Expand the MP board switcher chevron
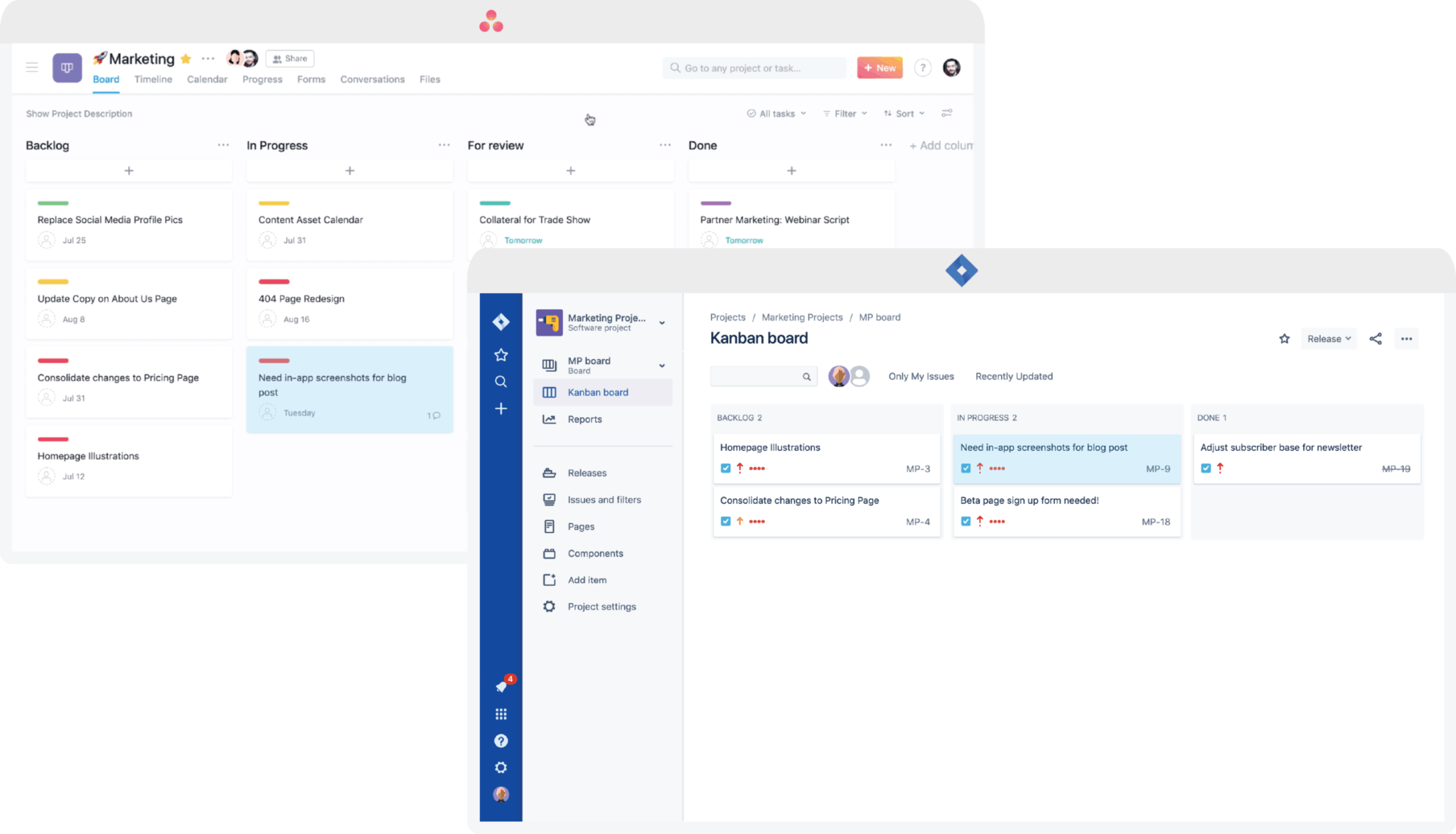1456x834 pixels. [662, 365]
